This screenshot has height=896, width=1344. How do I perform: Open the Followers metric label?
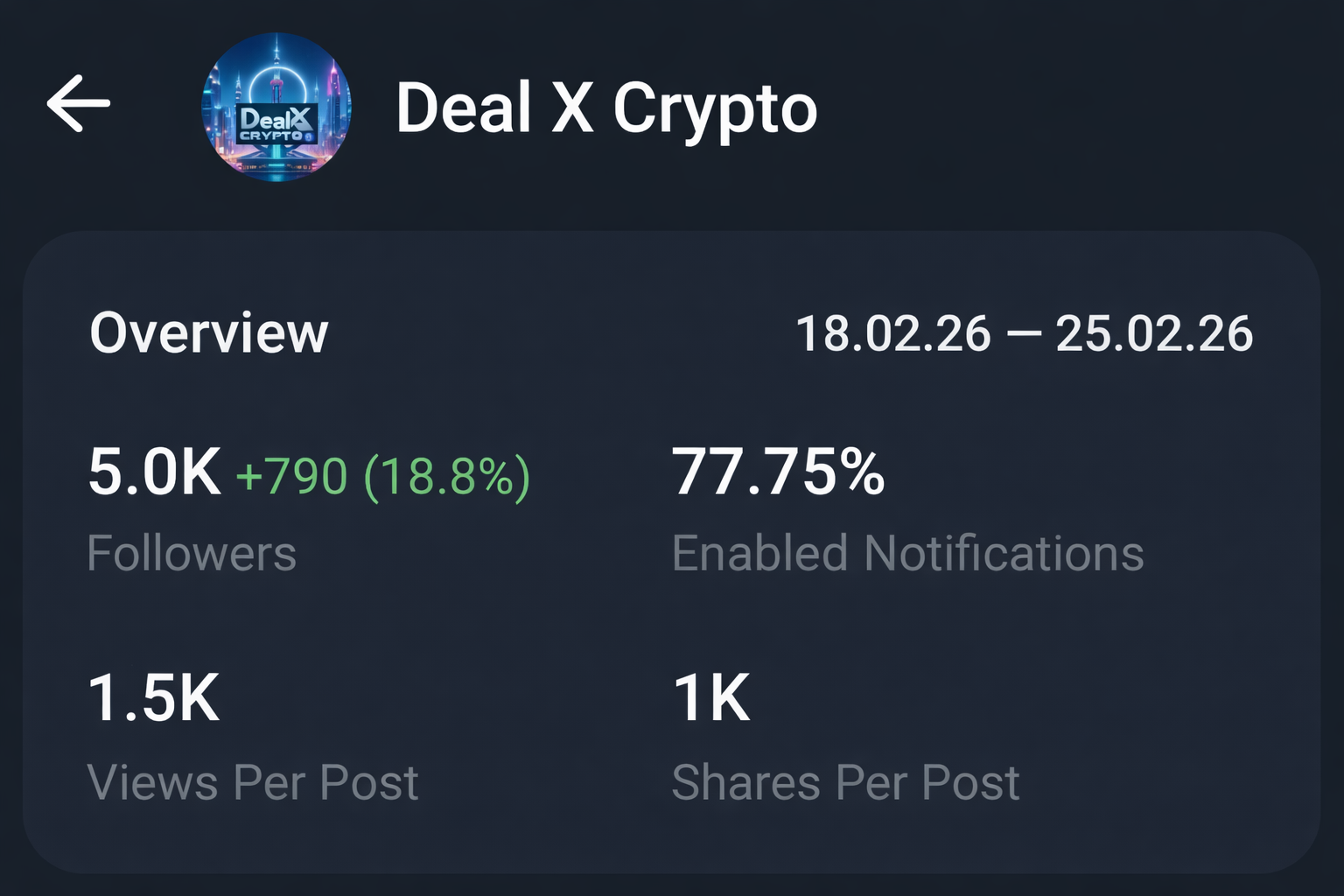192,553
